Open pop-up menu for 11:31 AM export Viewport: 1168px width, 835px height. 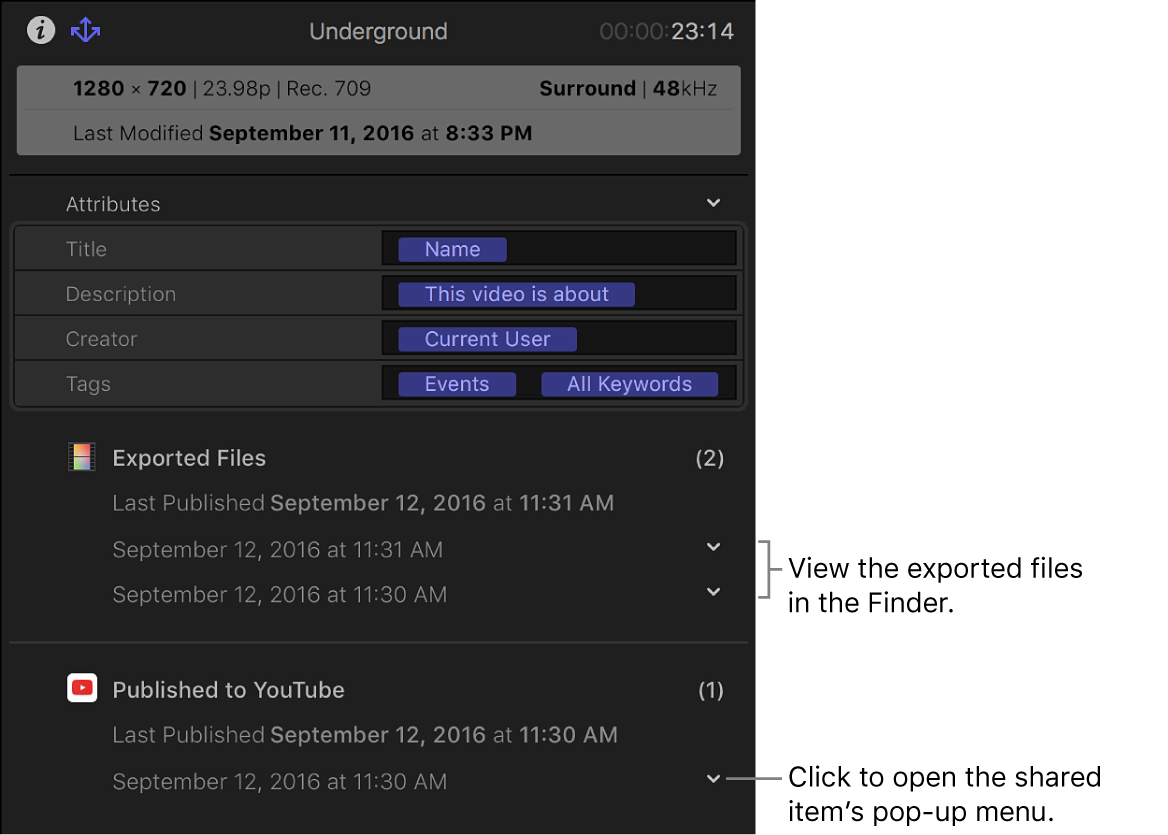713,547
